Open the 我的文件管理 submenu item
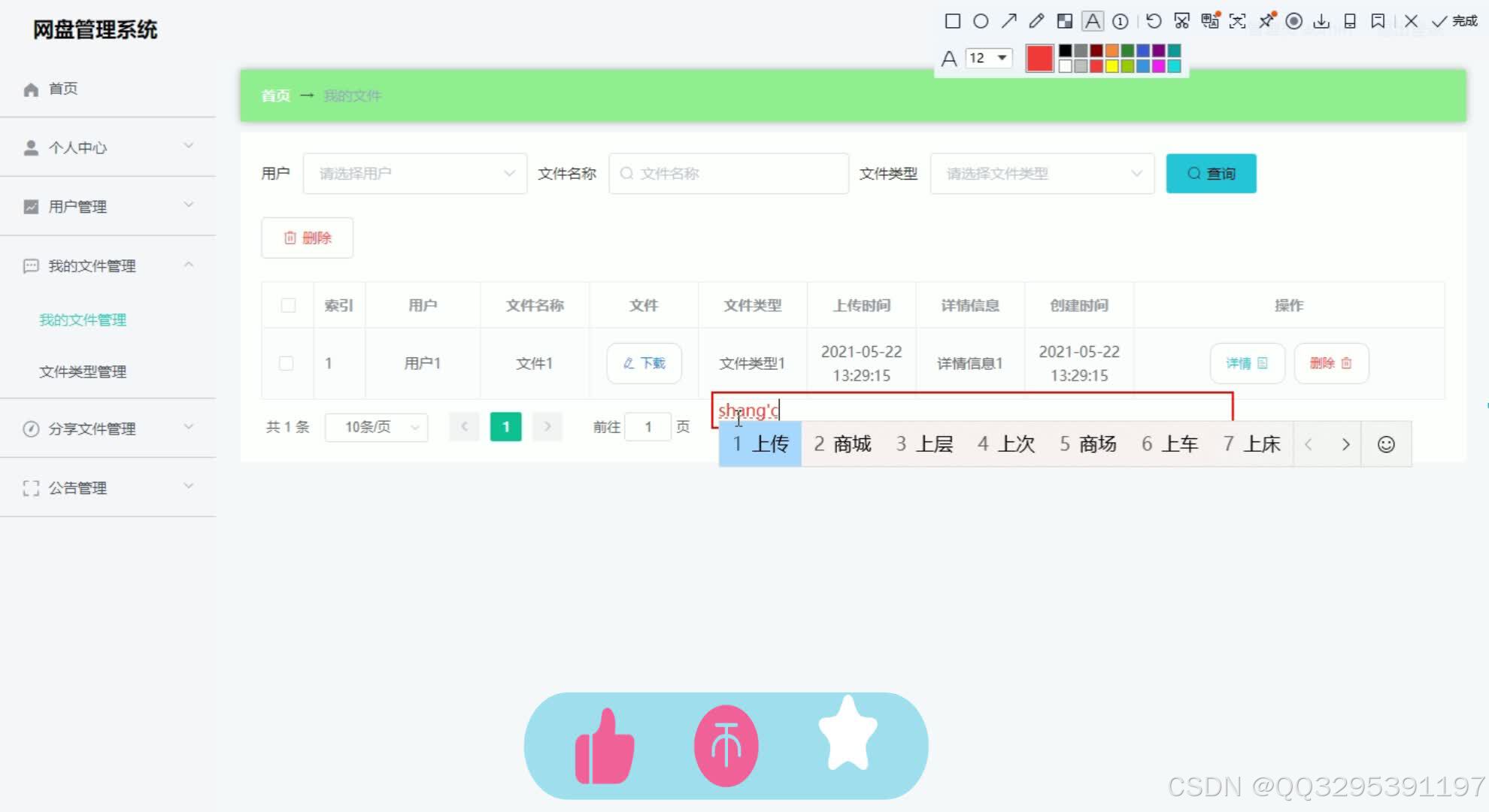Image resolution: width=1489 pixels, height=812 pixels. point(83,320)
